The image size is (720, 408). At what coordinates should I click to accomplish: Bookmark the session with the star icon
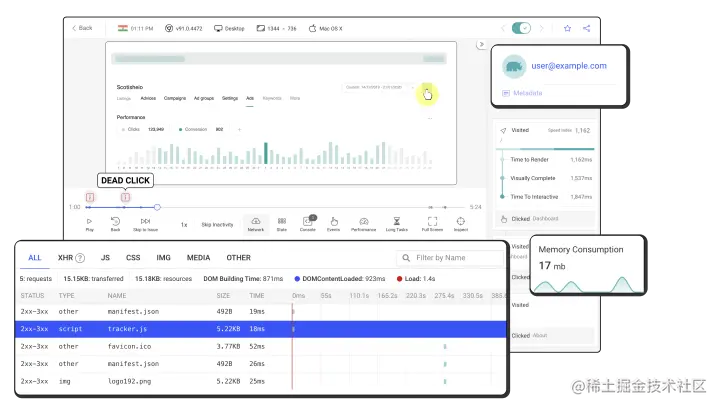click(x=567, y=28)
